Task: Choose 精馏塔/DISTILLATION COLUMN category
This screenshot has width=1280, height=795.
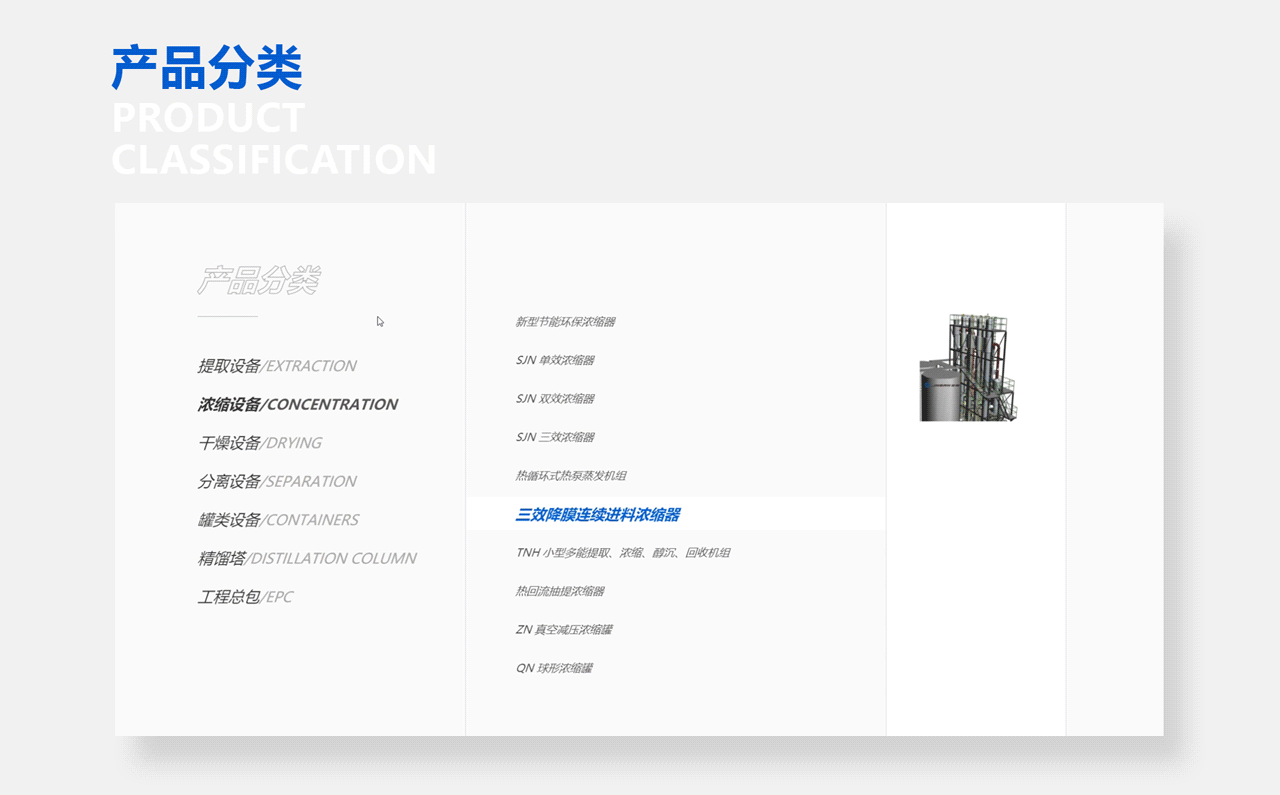Action: pyautogui.click(x=307, y=559)
